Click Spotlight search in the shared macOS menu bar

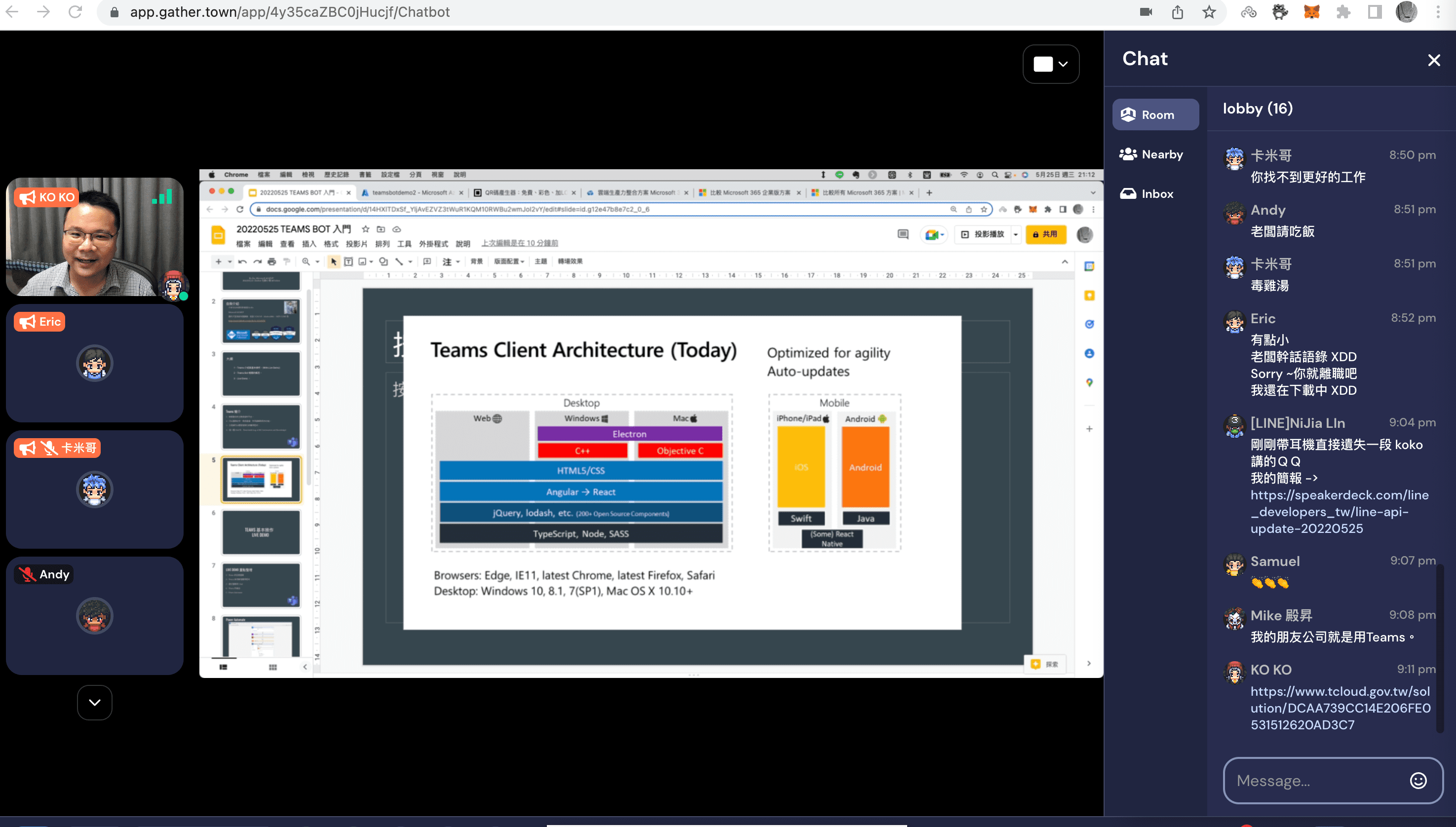(x=995, y=175)
